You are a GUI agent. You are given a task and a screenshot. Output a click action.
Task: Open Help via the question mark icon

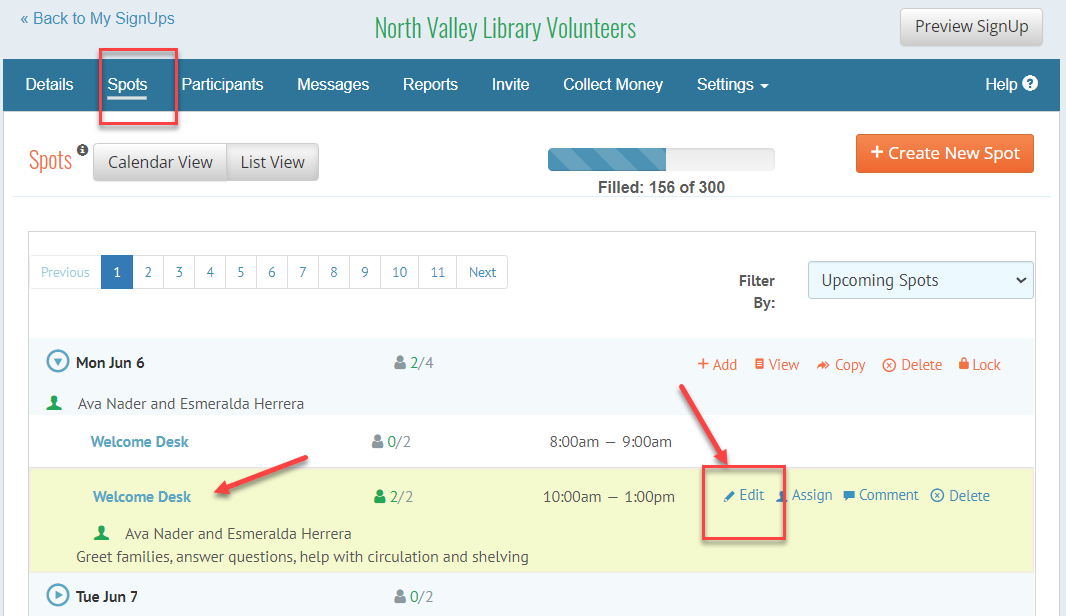[1031, 84]
